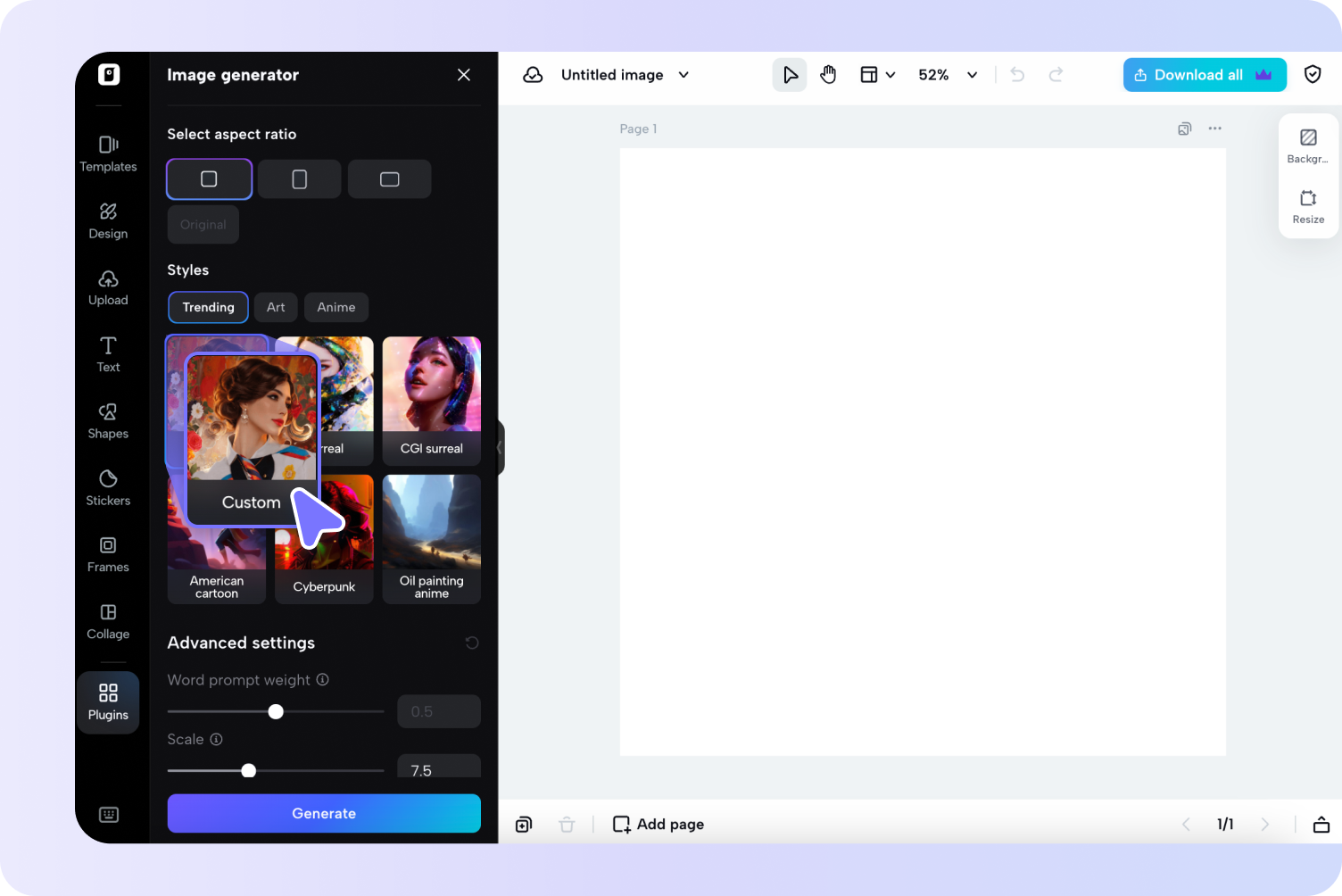Redo the last action
Image resolution: width=1342 pixels, height=896 pixels.
point(1056,75)
